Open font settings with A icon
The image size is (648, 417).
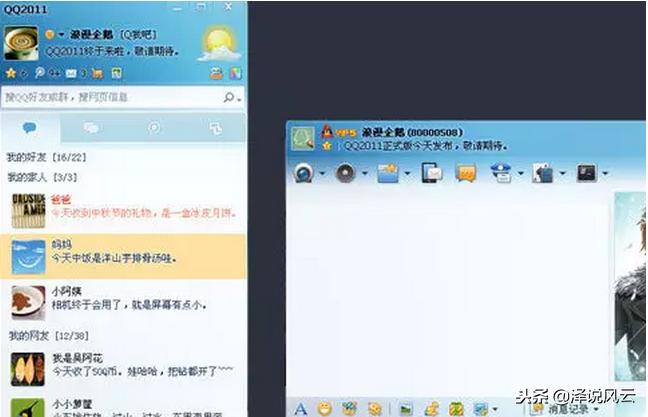point(301,409)
